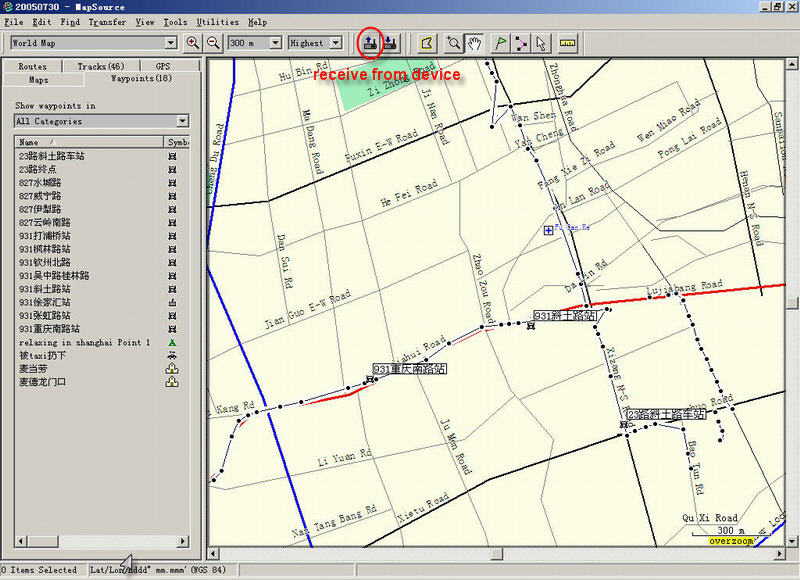The image size is (800, 580).
Task: Select waypoint 931张虹路站 in list
Action: (45, 316)
